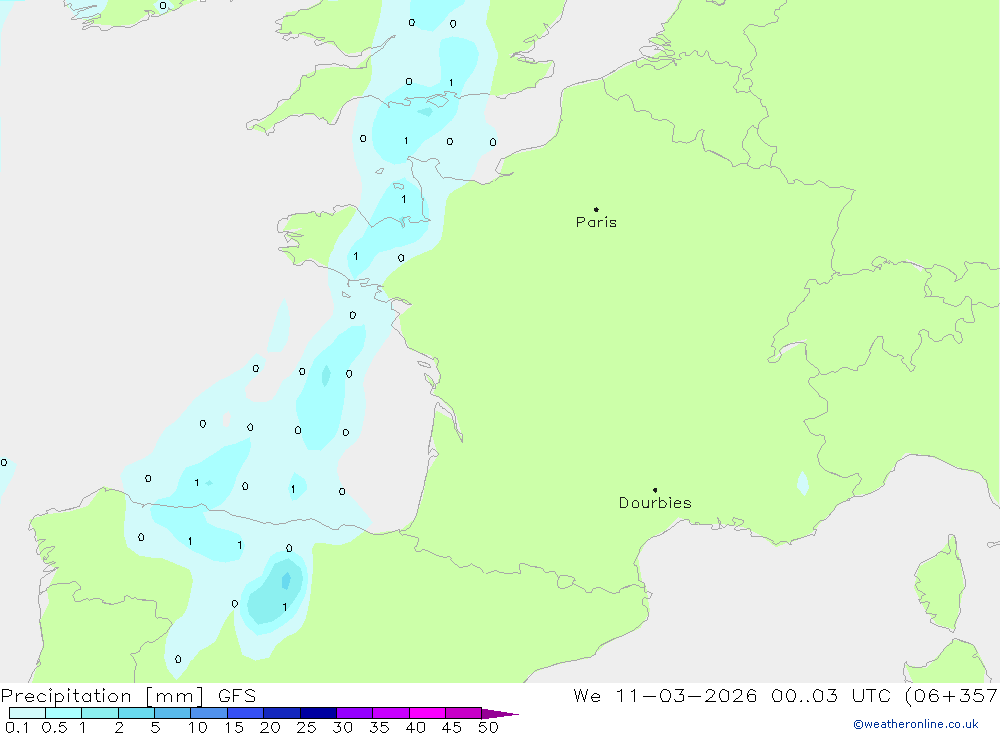1000x733 pixels.
Task: Pick the 2–5 mm legend color swatch
Action: pos(136,713)
